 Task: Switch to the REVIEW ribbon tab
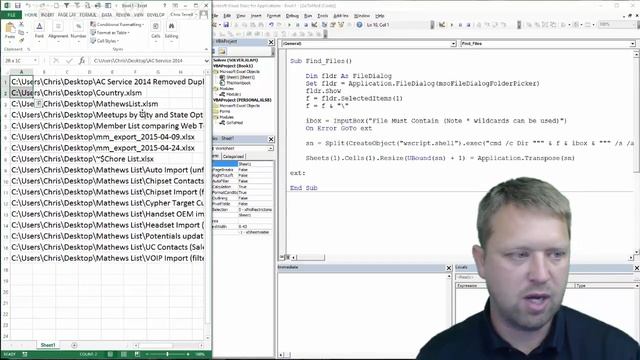point(123,15)
